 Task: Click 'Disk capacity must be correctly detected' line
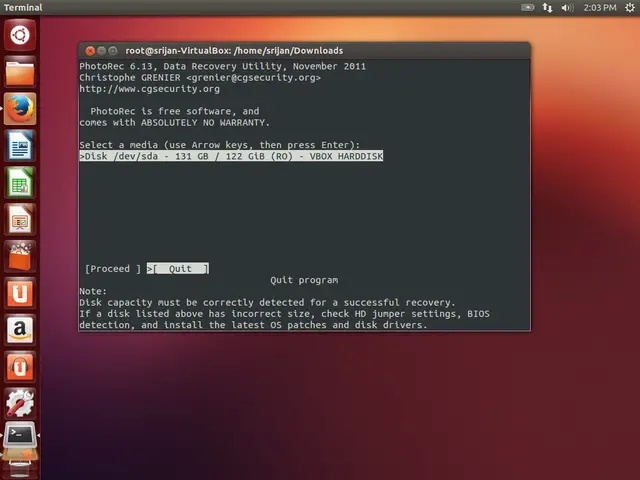[267, 302]
